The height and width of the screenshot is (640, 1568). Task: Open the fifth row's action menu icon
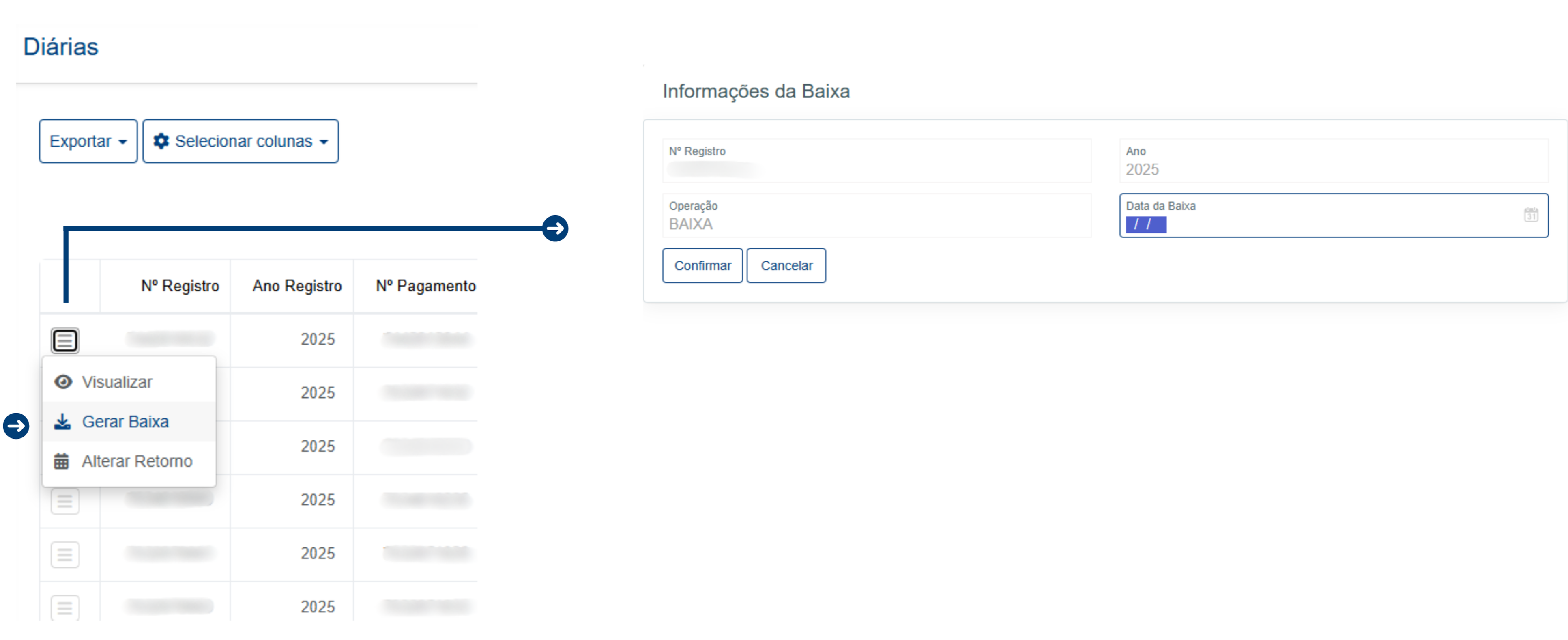coord(64,554)
